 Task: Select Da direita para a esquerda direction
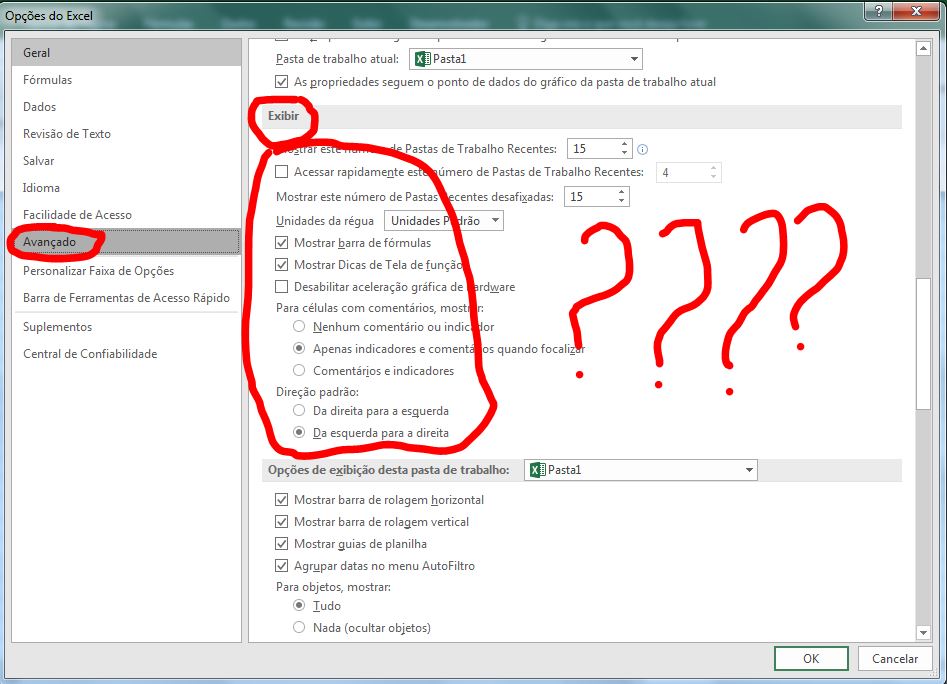pyautogui.click(x=297, y=410)
